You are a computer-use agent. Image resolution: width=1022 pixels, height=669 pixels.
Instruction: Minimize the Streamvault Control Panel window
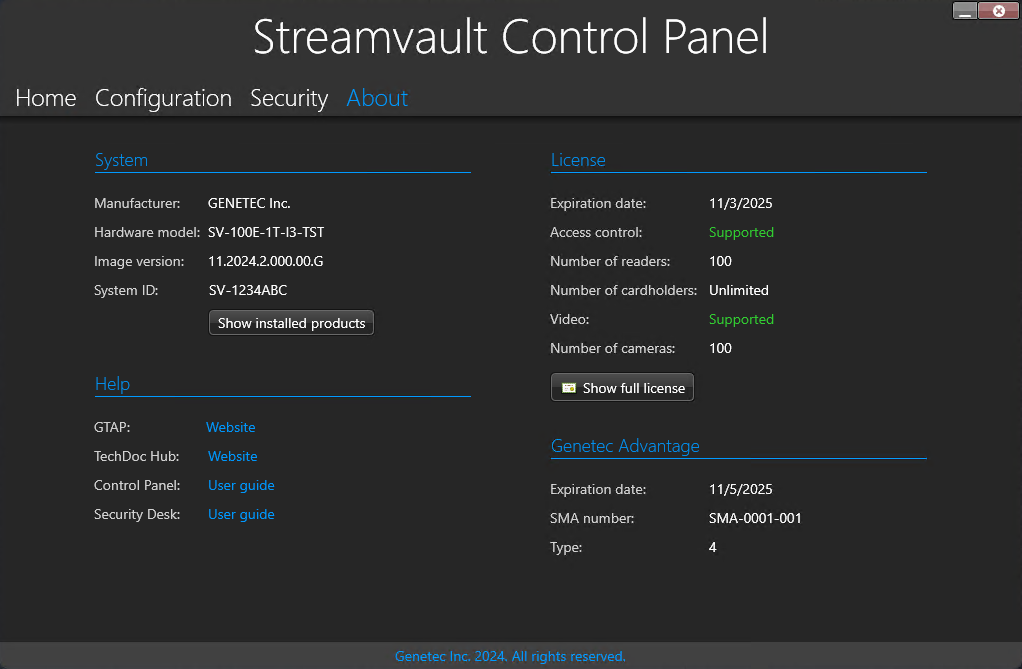click(x=965, y=10)
